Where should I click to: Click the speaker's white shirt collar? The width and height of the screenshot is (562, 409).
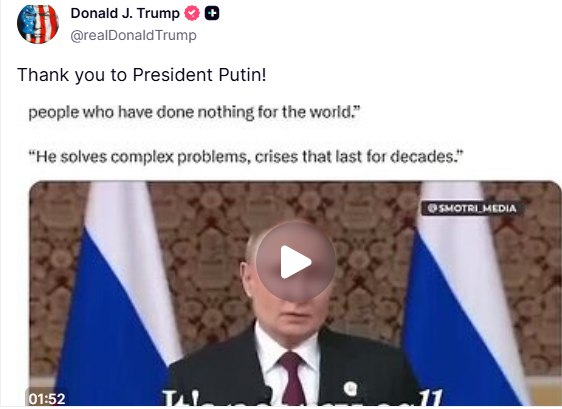pos(287,344)
